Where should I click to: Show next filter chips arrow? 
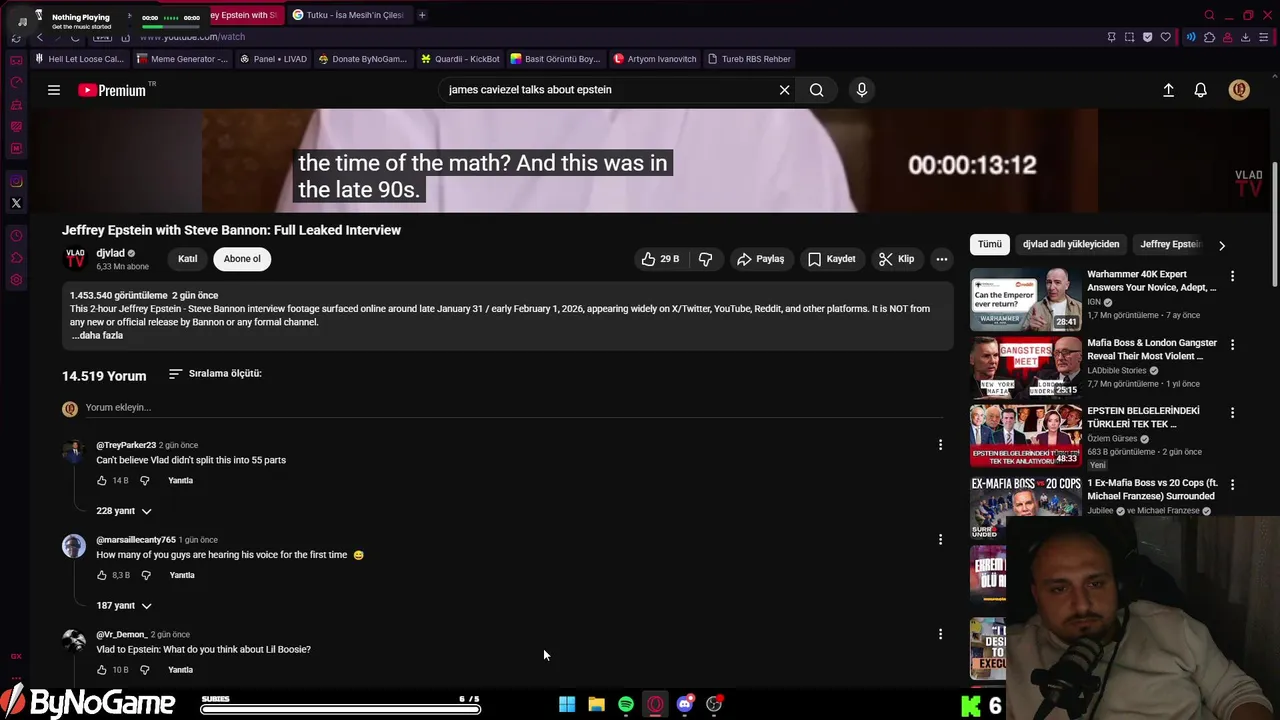click(x=1221, y=245)
